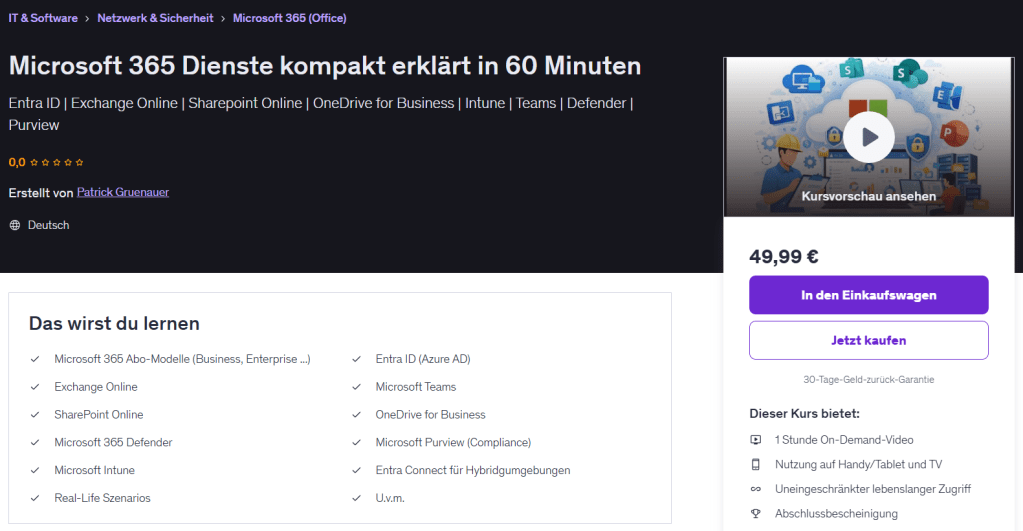Click the mobile device access icon
Image resolution: width=1023 pixels, height=531 pixels.
click(x=756, y=464)
